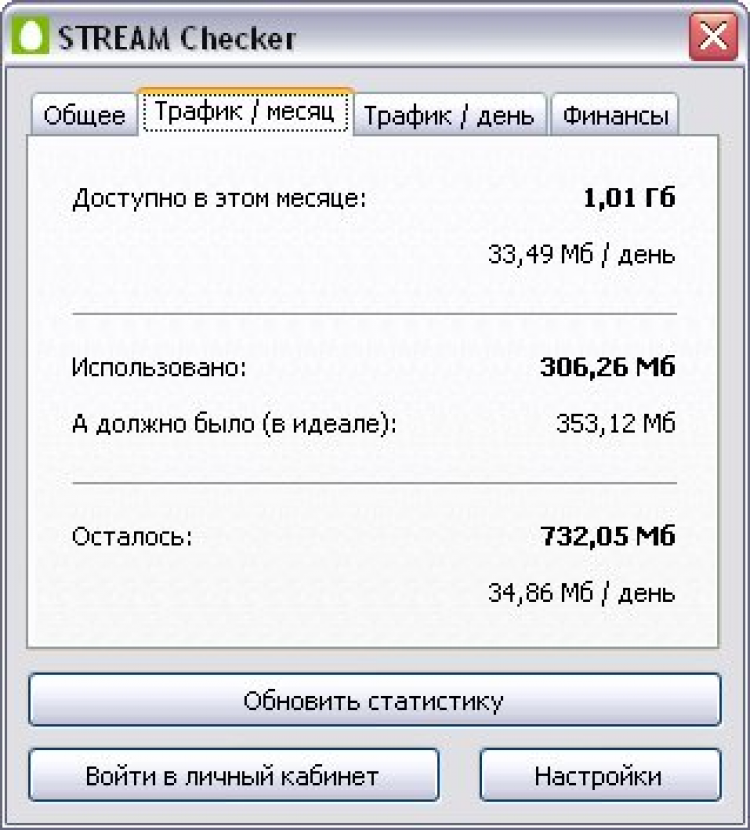Click the Обновить статистику button

375,700
